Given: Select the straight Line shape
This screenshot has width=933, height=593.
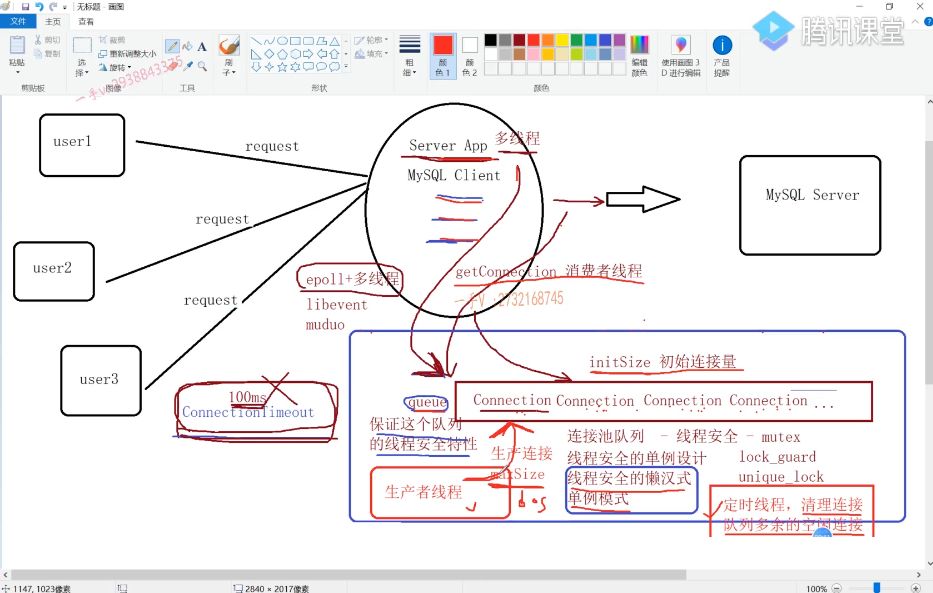Looking at the screenshot, I should click(256, 41).
